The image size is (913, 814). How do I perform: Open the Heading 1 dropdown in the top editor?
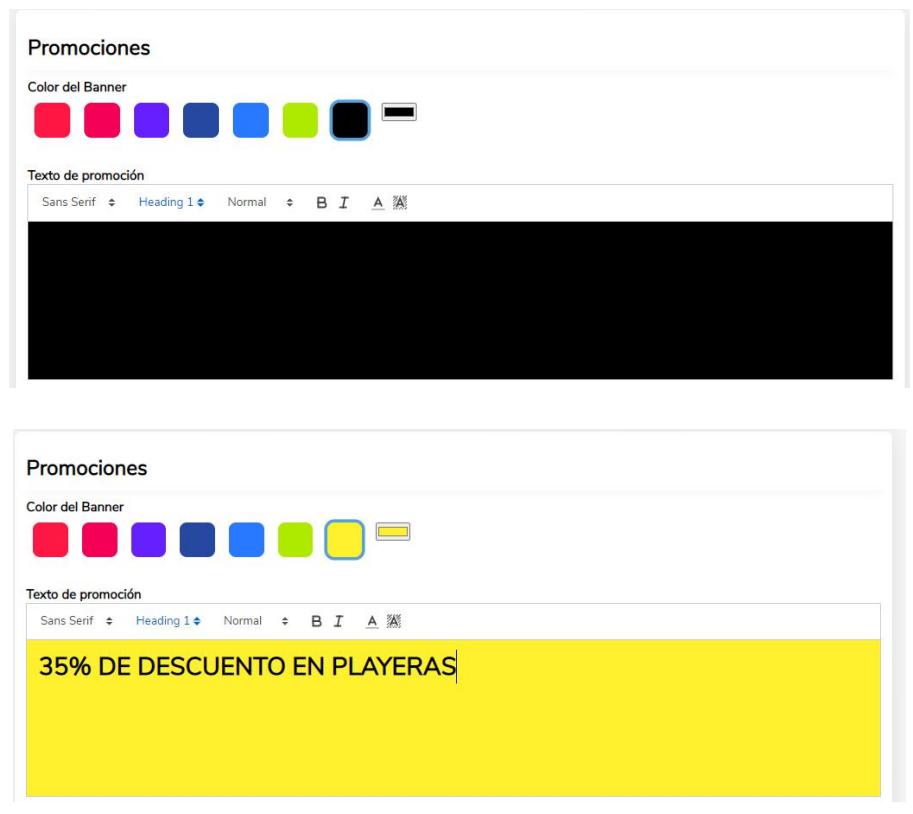point(171,202)
